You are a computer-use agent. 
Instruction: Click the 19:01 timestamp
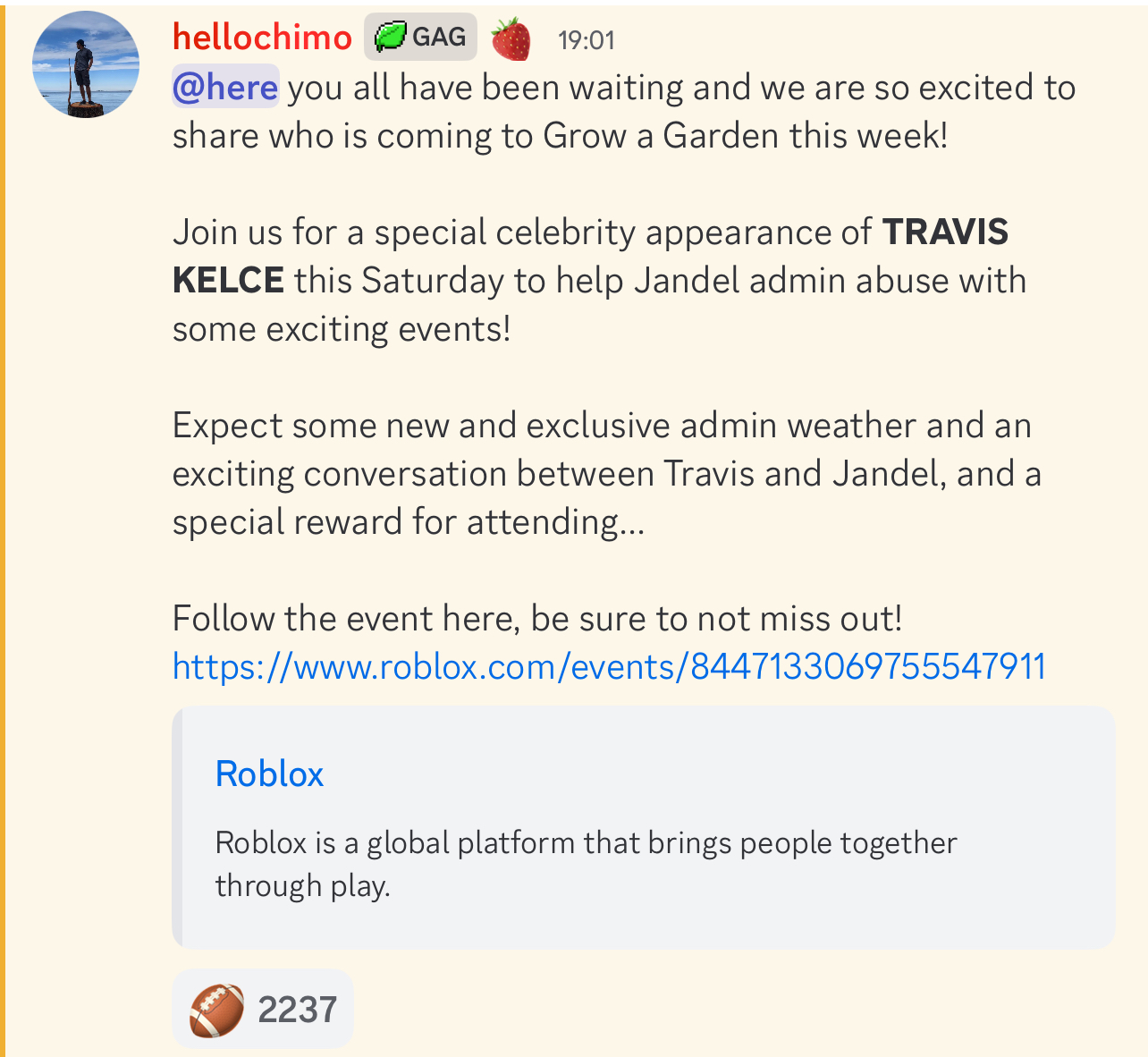click(x=586, y=39)
